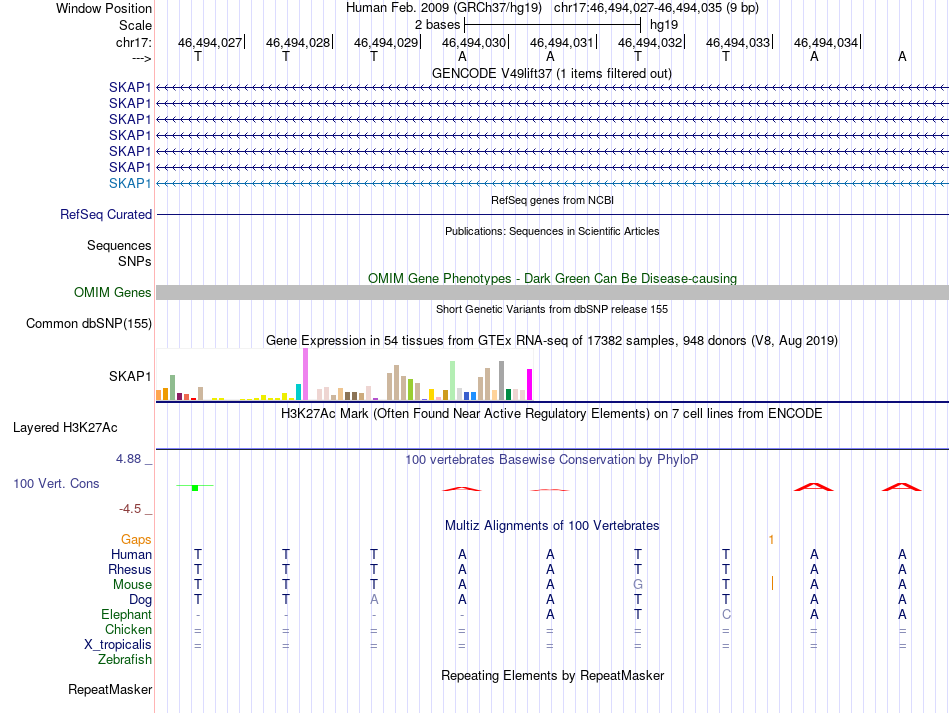Click the gray OMIM Genes bar
The image size is (950, 713).
point(552,293)
